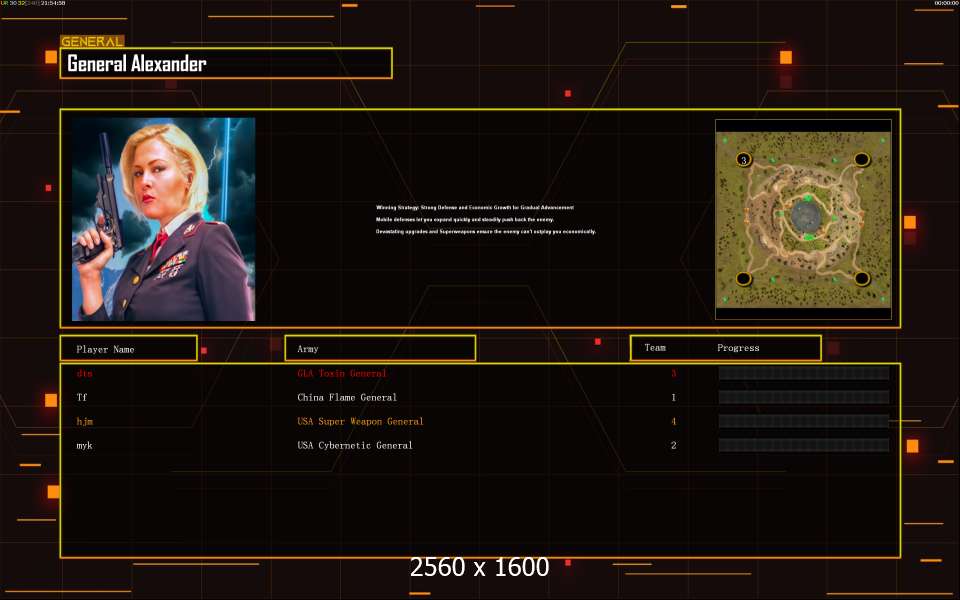
Task: Click progress bar in dtm row
Action: click(804, 373)
